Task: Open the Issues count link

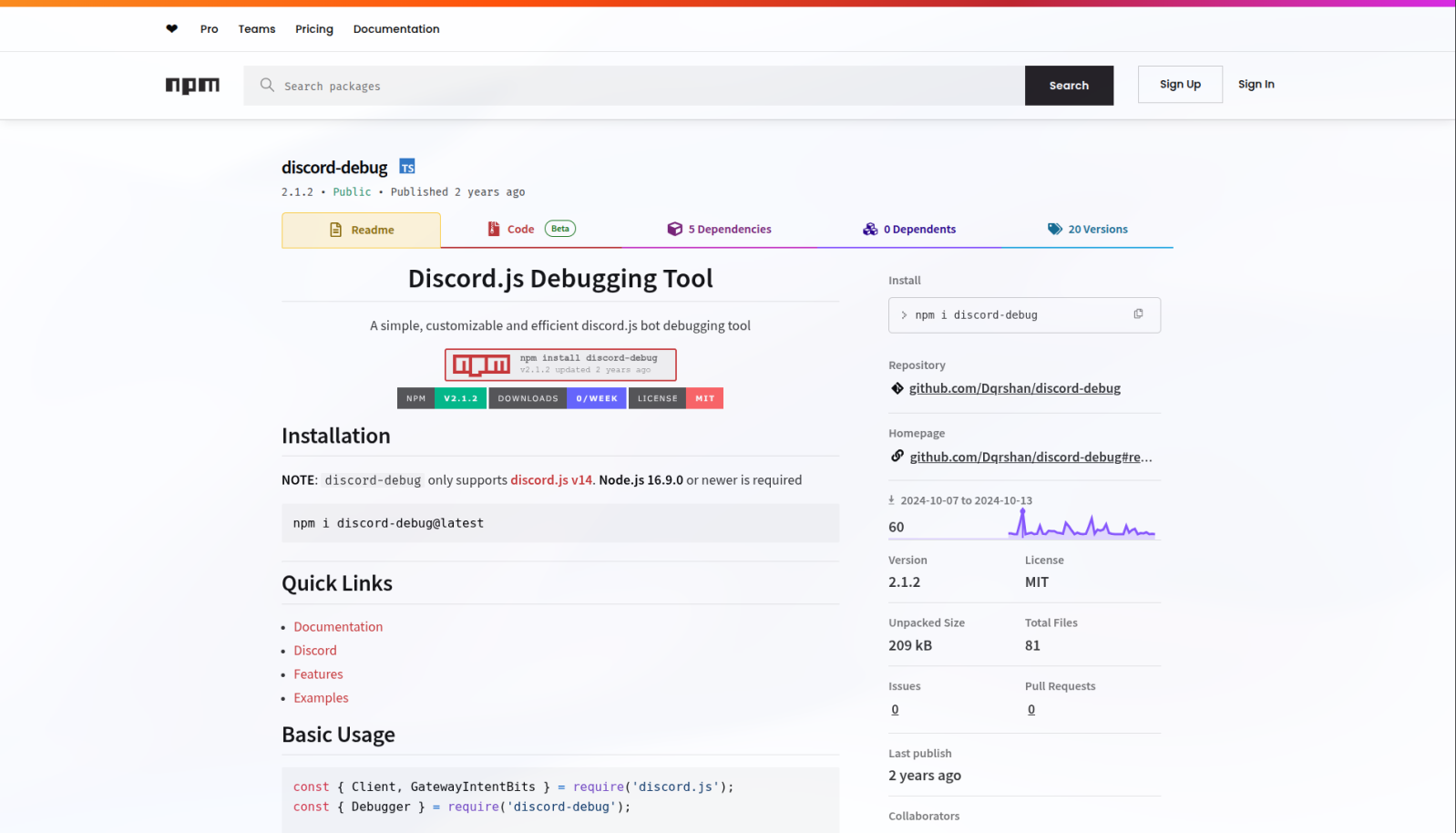Action: [895, 709]
